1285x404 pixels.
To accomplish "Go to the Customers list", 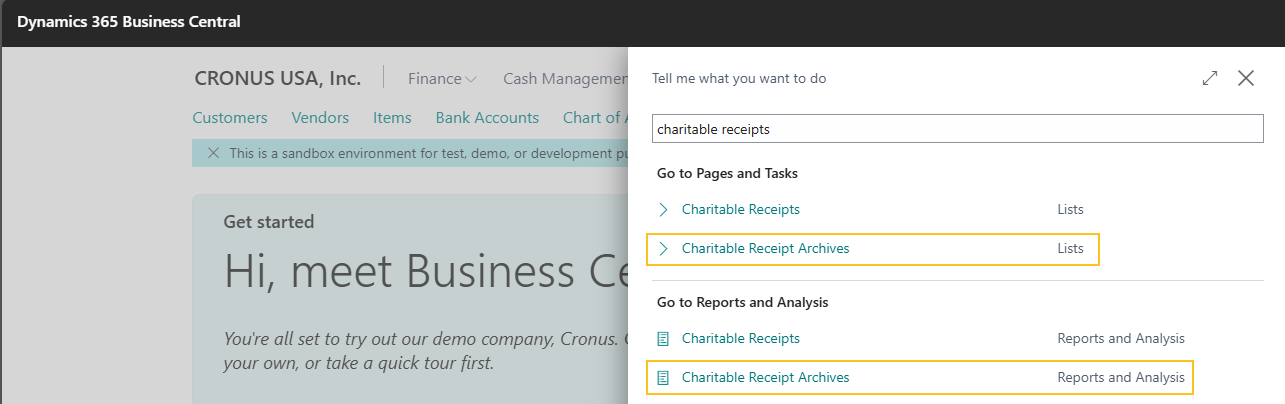I will [230, 118].
